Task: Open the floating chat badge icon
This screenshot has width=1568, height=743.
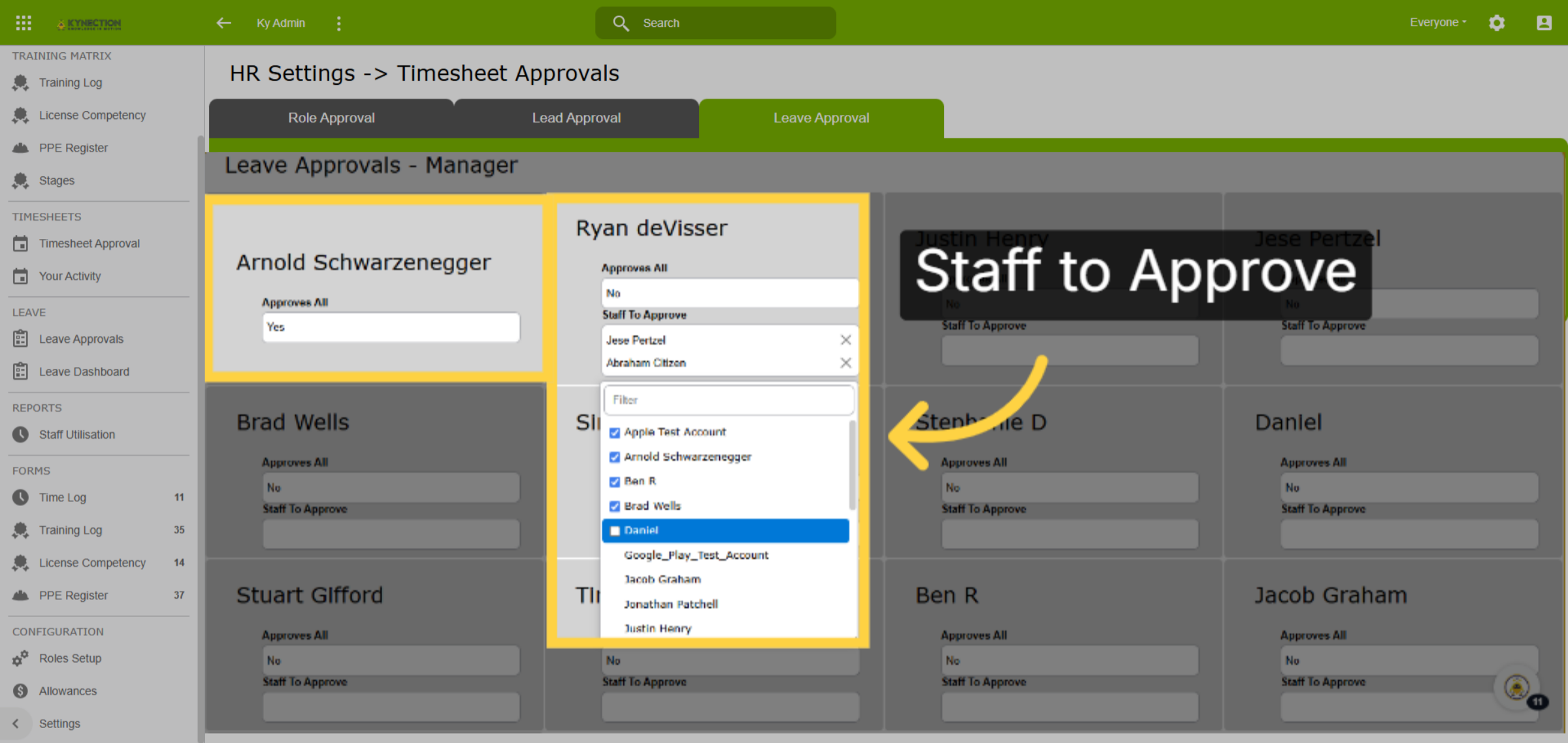Action: click(x=1517, y=687)
